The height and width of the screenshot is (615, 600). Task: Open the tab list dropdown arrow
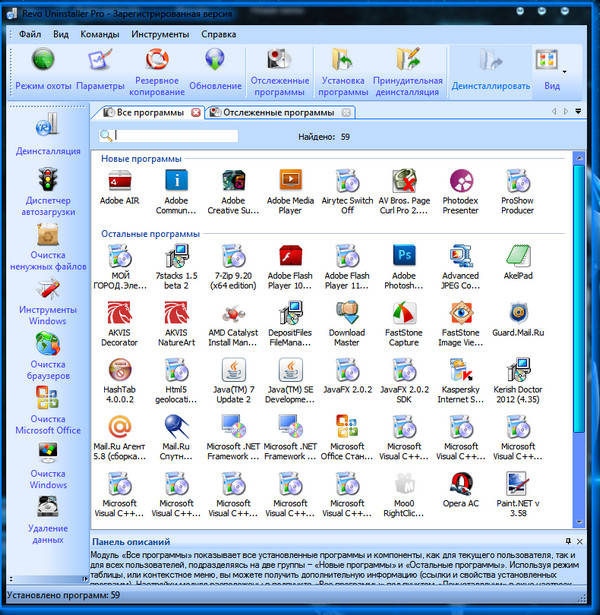pos(578,111)
